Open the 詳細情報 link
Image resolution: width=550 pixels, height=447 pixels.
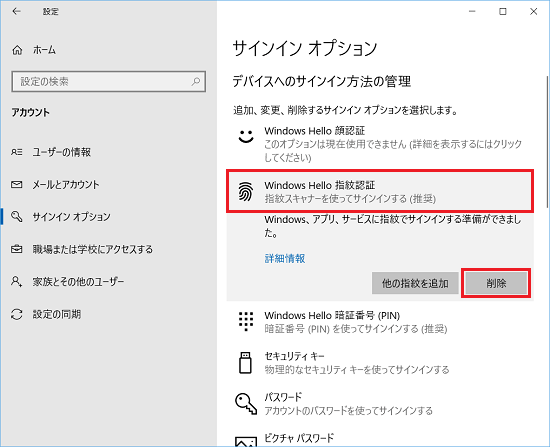tap(285, 259)
